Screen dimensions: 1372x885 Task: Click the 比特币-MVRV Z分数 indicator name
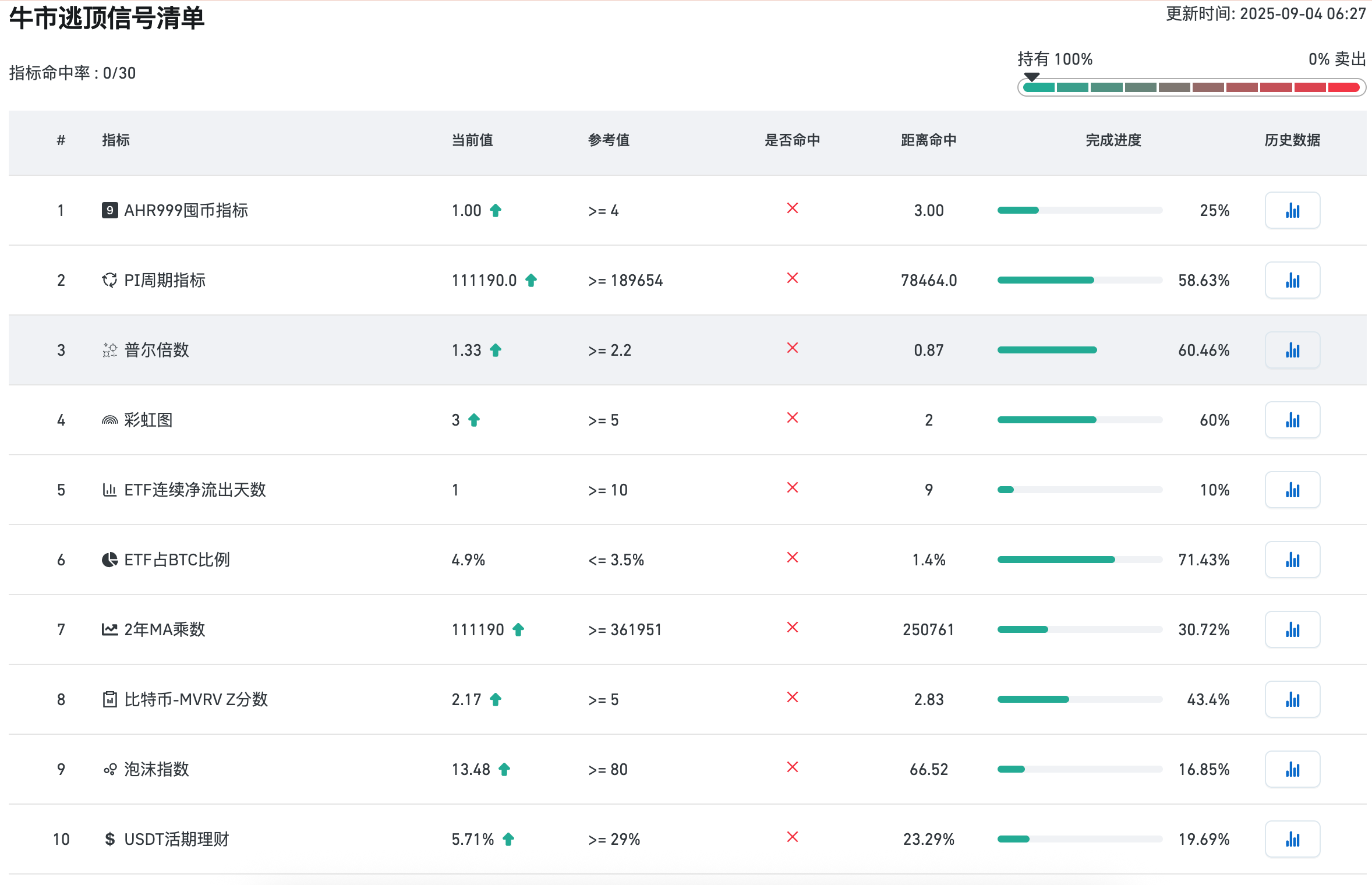coord(196,699)
